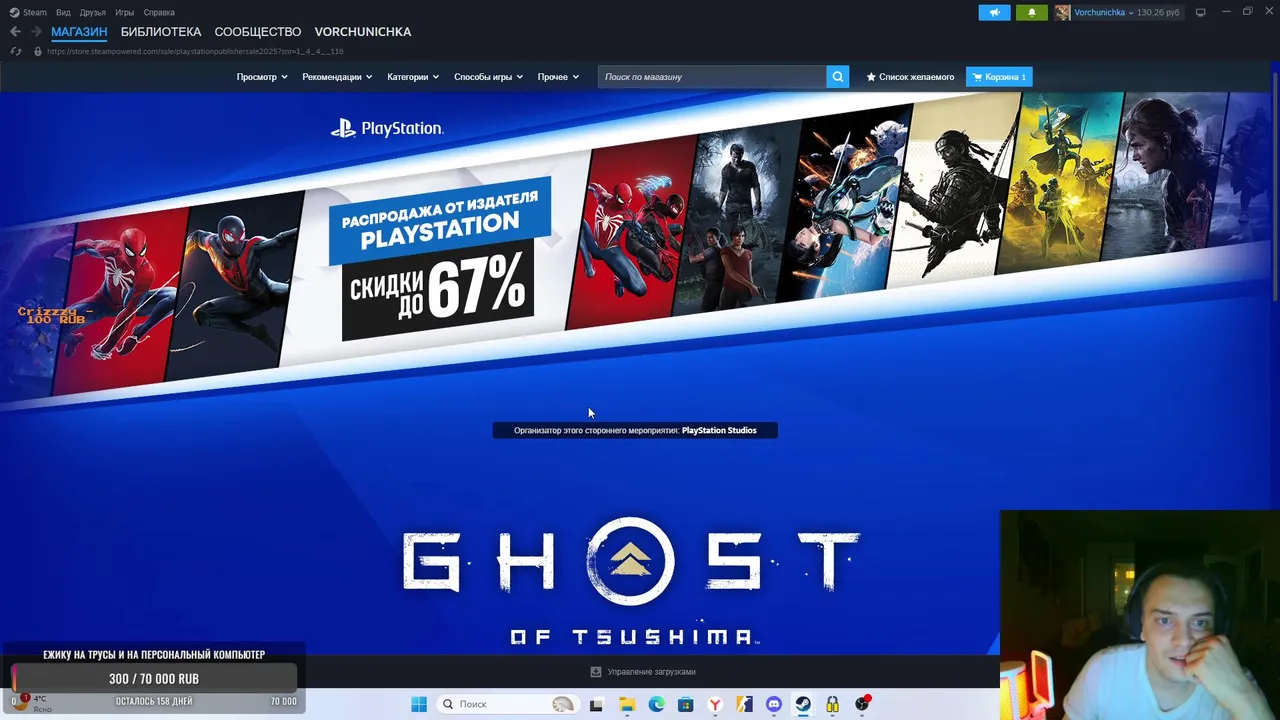Launch Microsoft Edge from the taskbar

656,704
